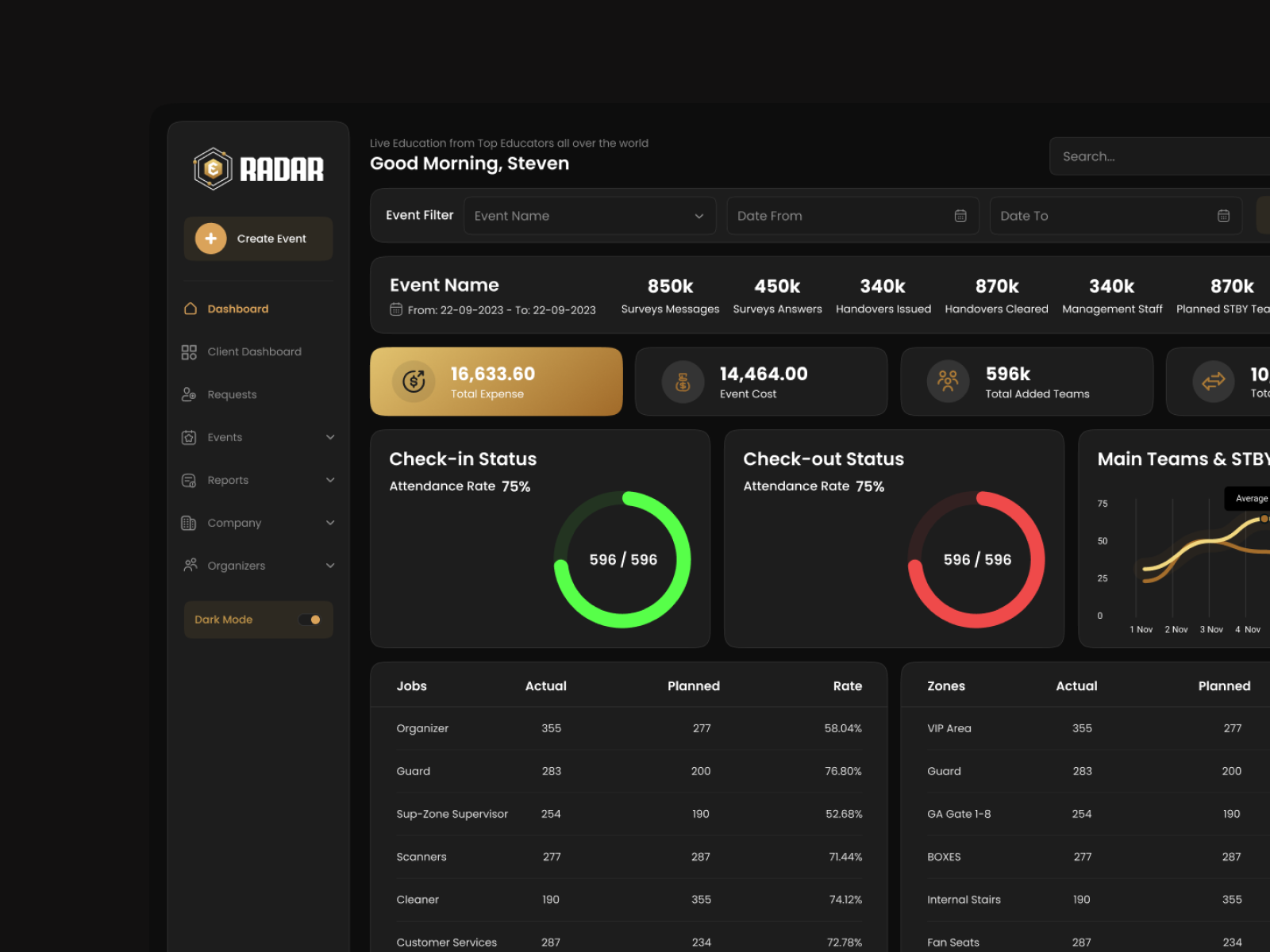Viewport: 1270px width, 952px height.
Task: Click the Create Event button
Action: [x=258, y=238]
